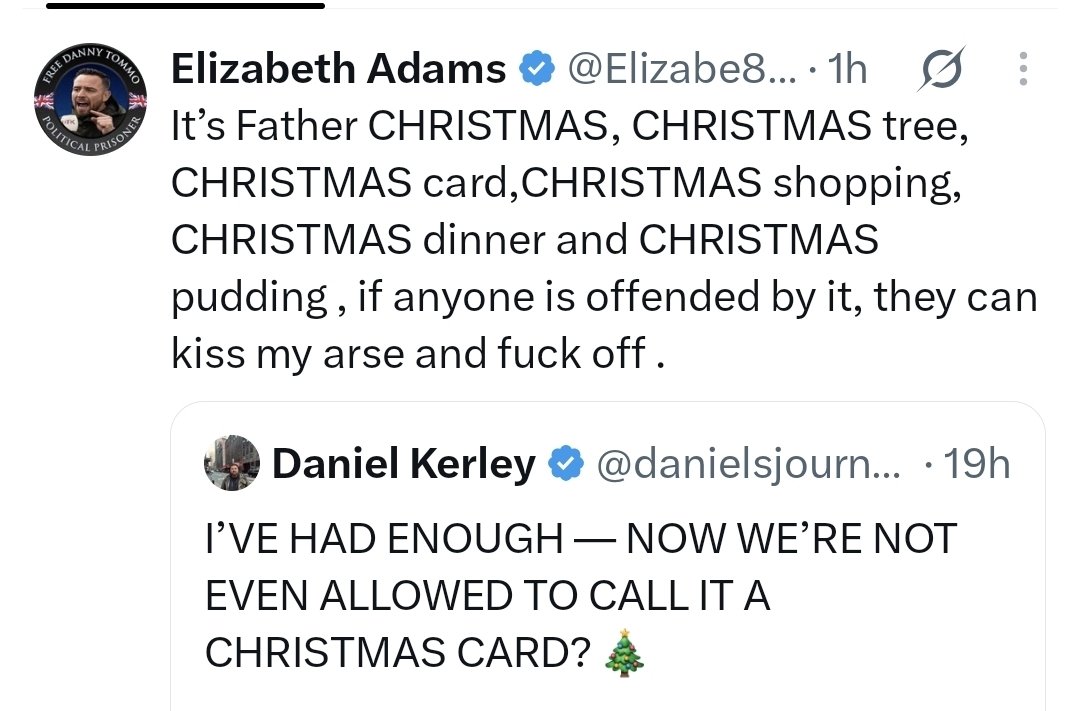Open Daniel Kerley's small avatar

(232, 463)
